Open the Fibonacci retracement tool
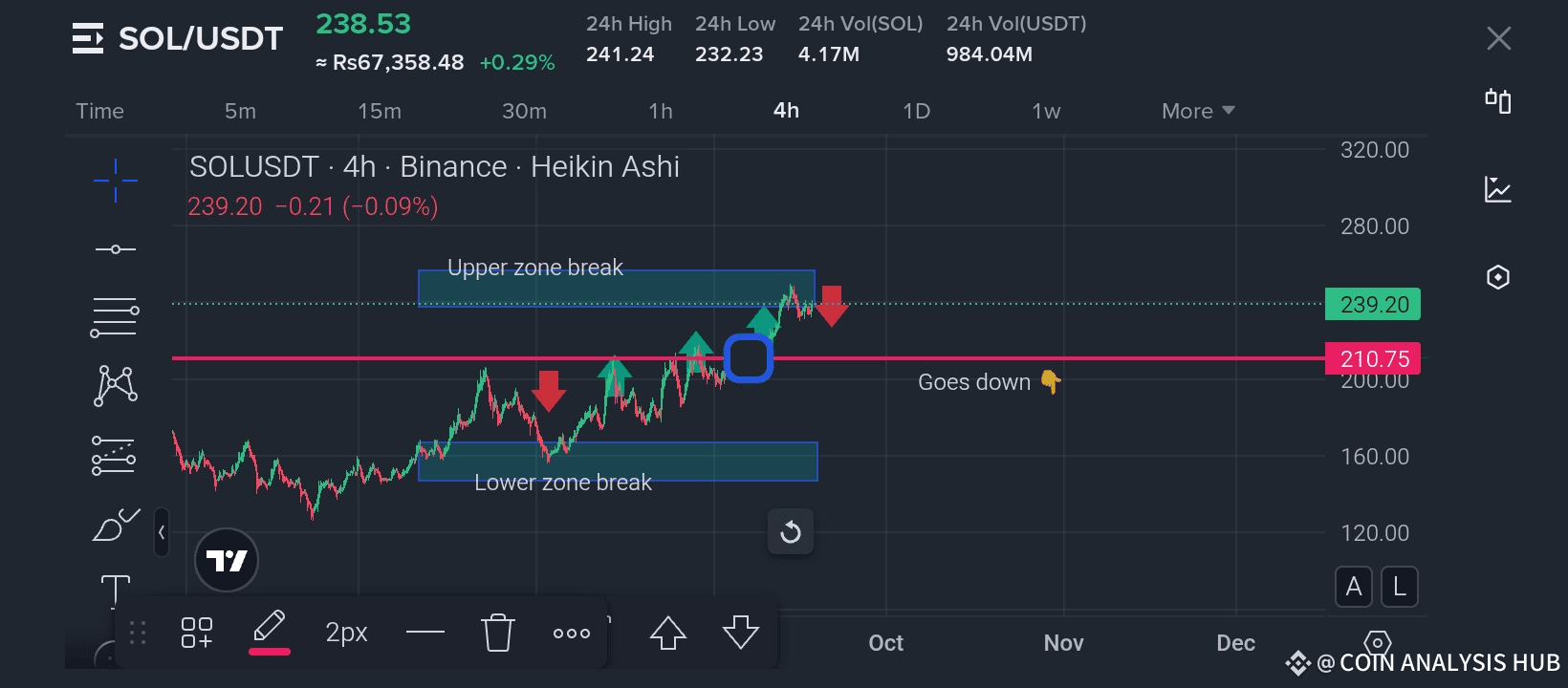 115,318
